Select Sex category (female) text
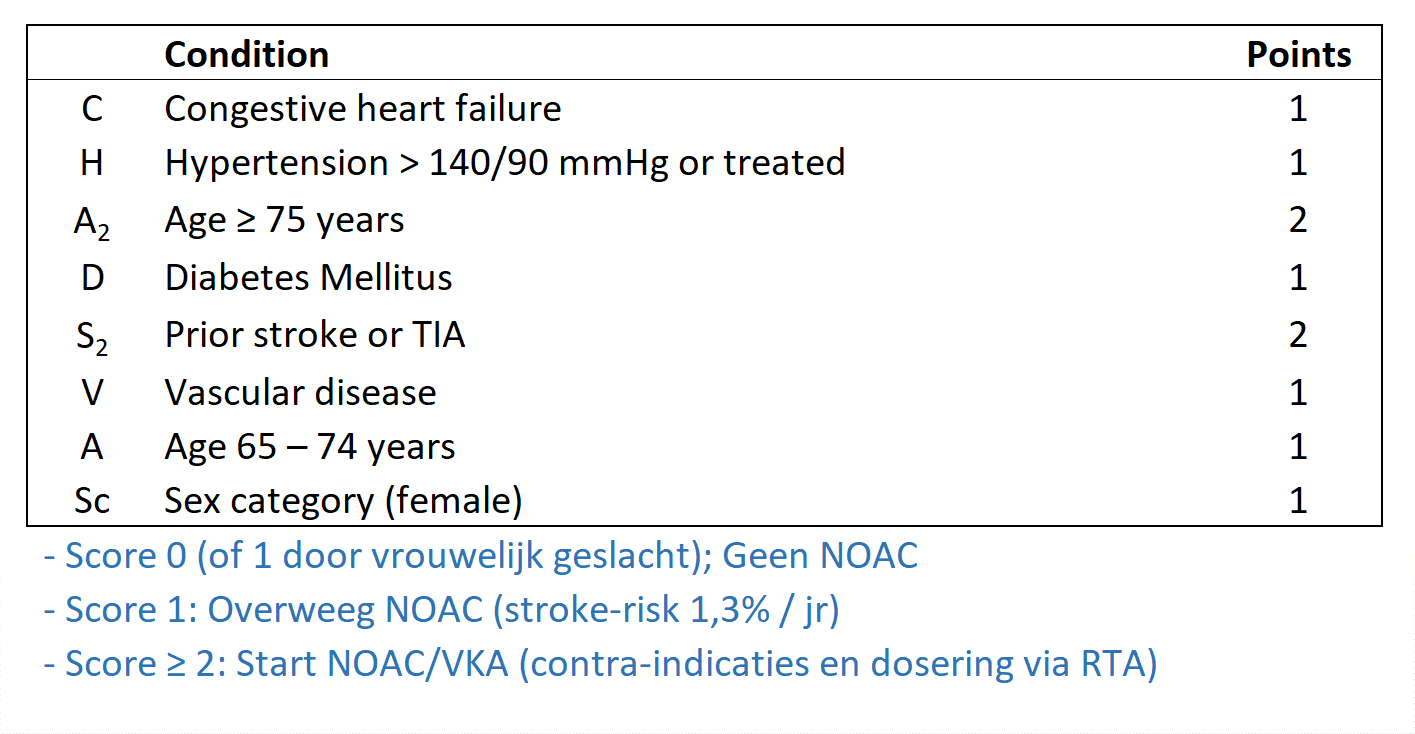Screen dimensions: 1415x734 pos(343,500)
